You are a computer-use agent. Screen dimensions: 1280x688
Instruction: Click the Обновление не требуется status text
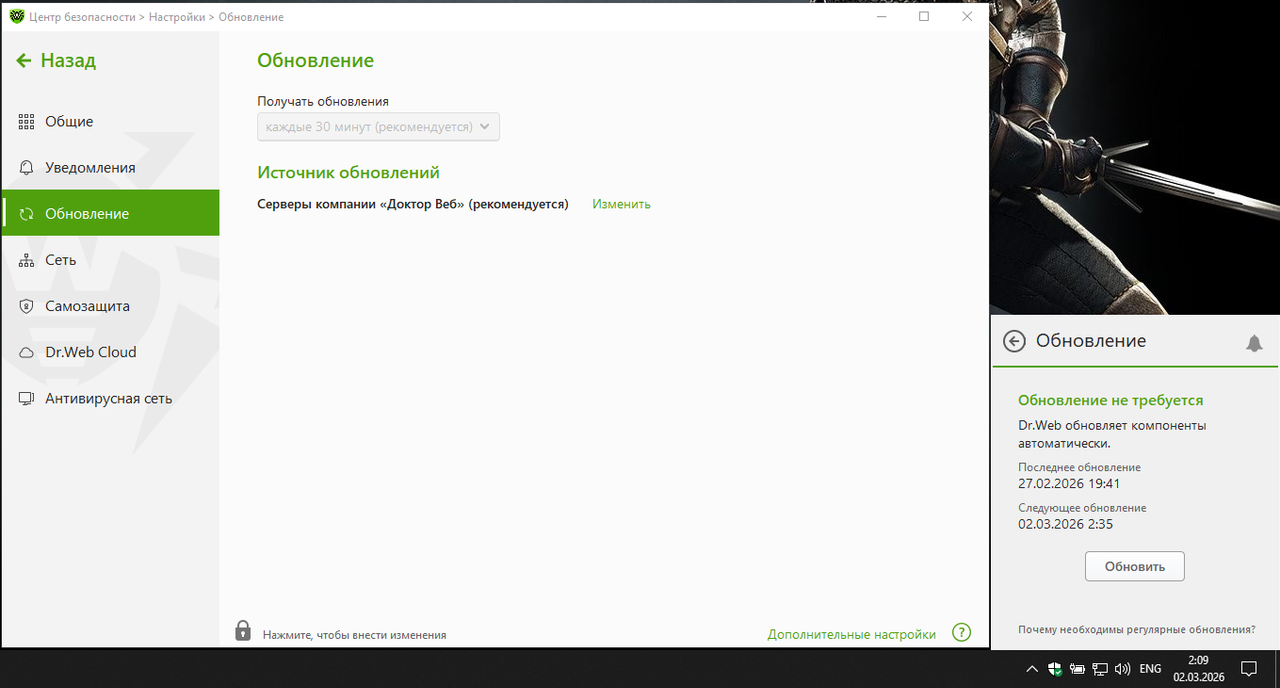[1110, 400]
